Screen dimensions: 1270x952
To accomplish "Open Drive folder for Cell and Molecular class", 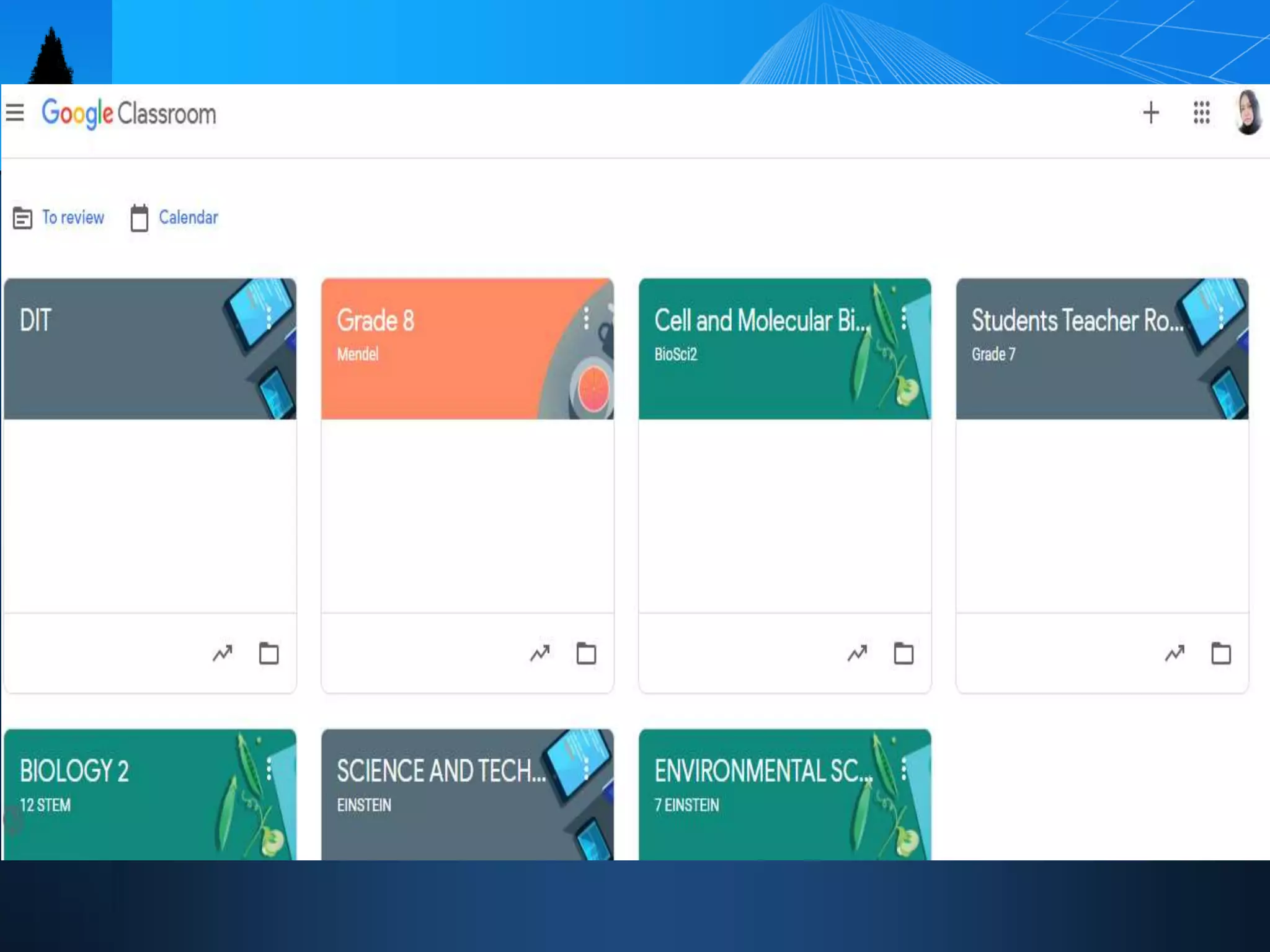I will click(904, 653).
